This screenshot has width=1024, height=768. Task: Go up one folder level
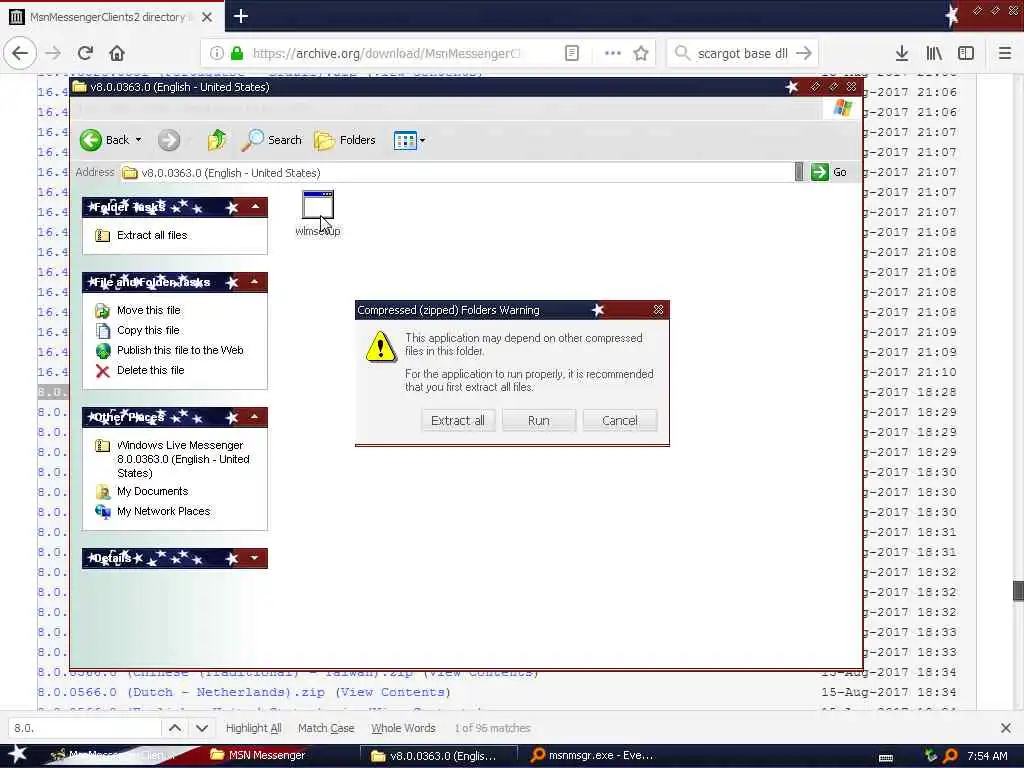[217, 140]
